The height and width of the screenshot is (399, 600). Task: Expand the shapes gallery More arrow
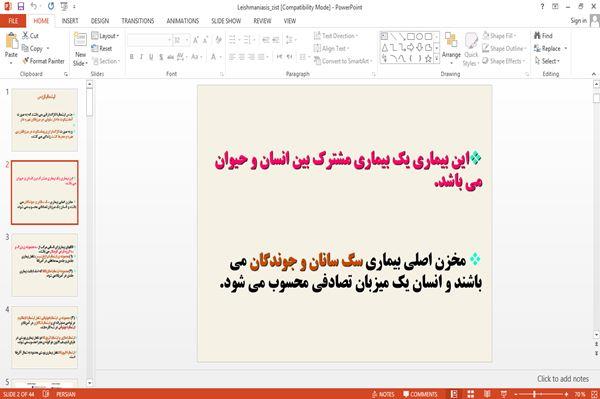(436, 59)
